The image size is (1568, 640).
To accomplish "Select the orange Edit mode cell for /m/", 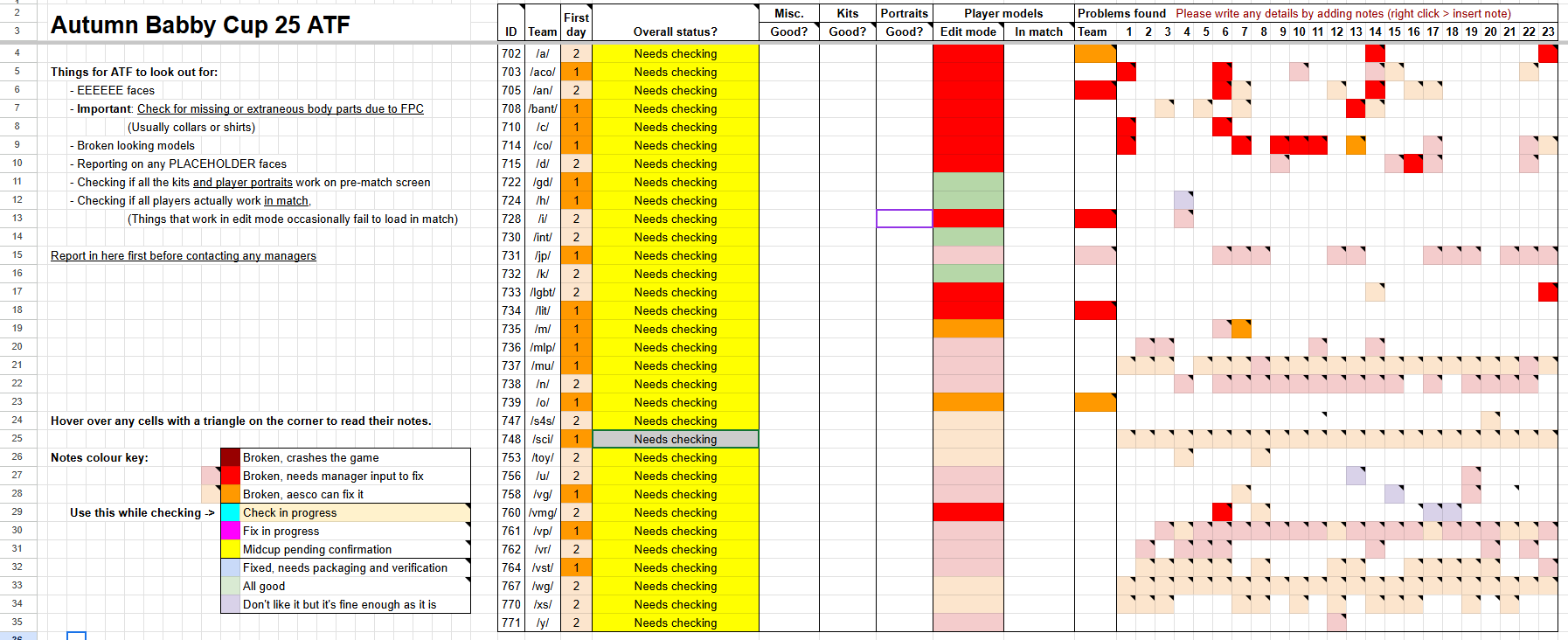I will coord(968,329).
